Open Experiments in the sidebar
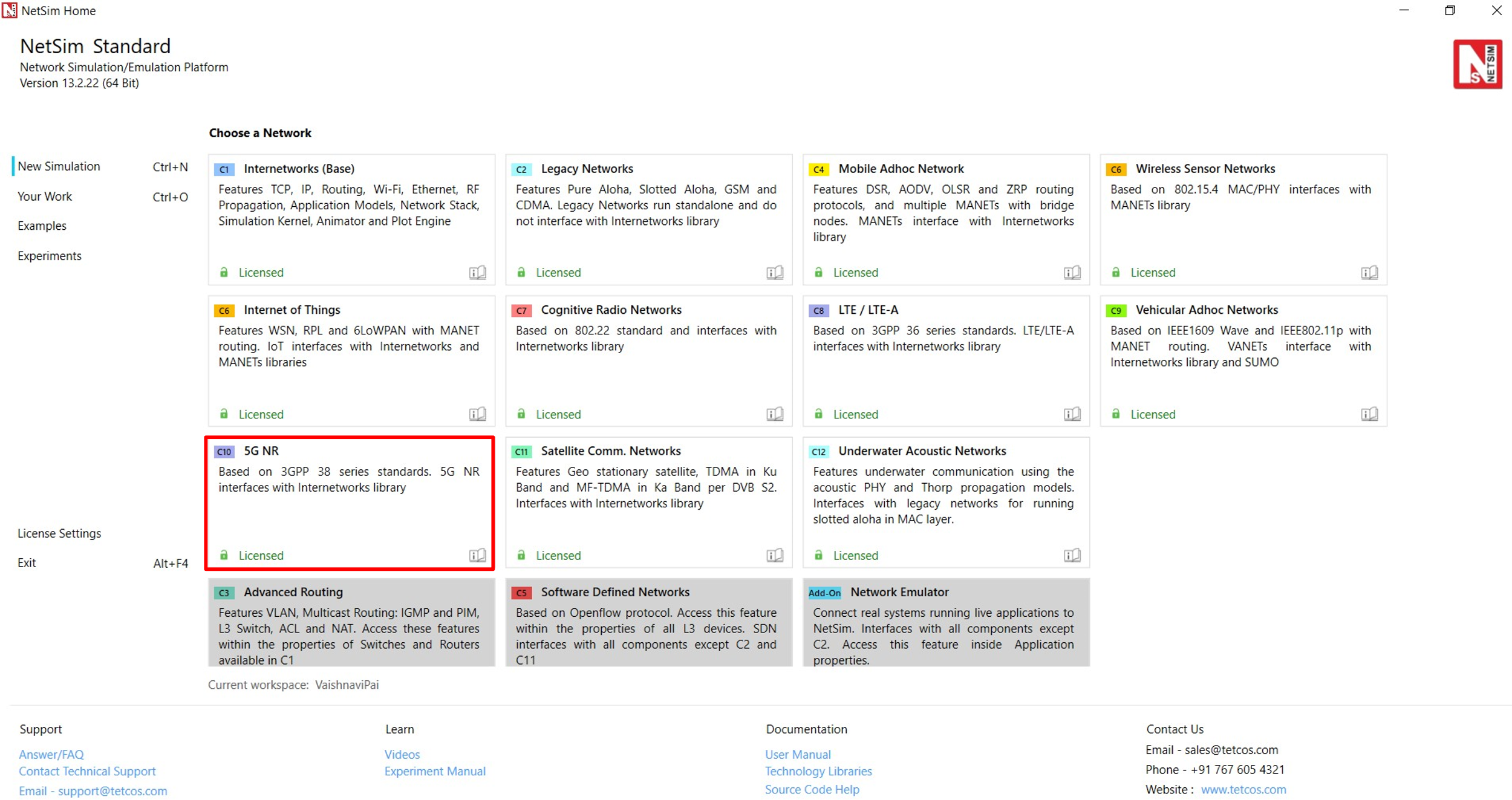The image size is (1512, 800). tap(49, 256)
